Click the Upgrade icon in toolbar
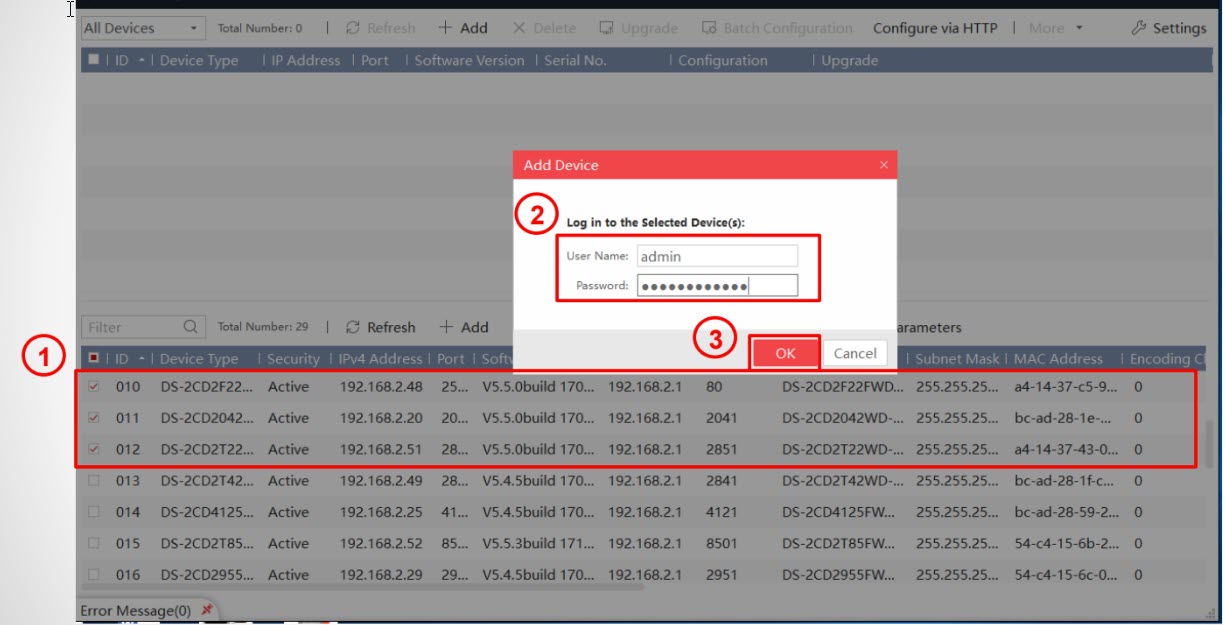The width and height of the screenshot is (1223, 625). pos(606,28)
